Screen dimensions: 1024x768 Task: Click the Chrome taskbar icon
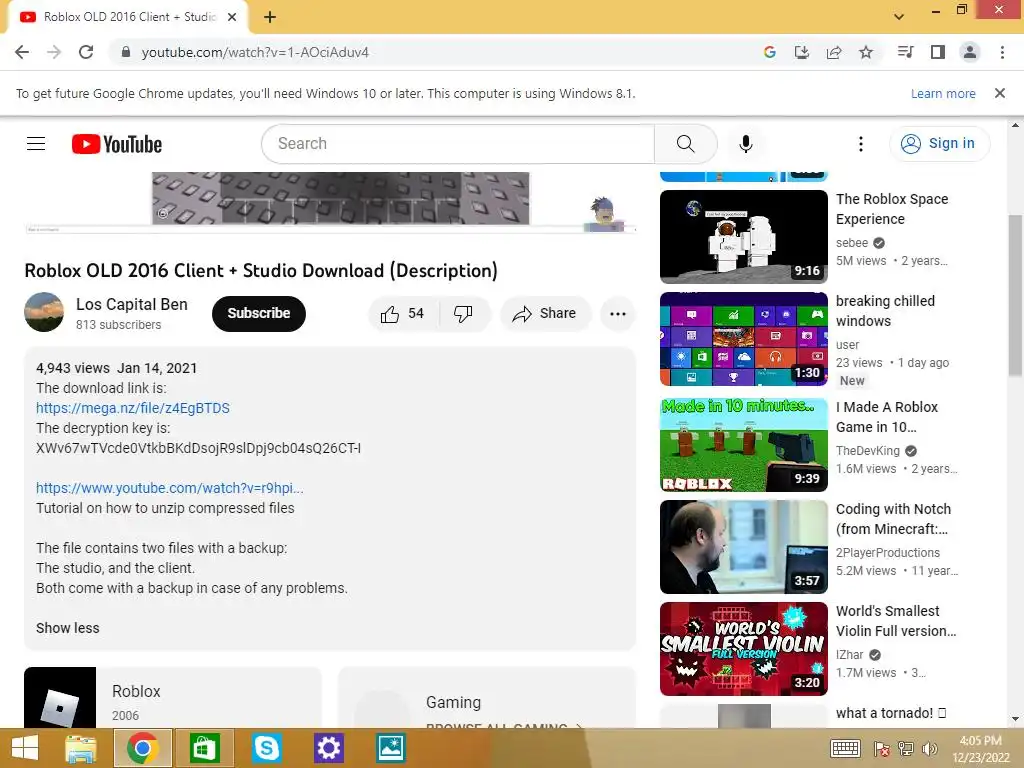point(143,748)
